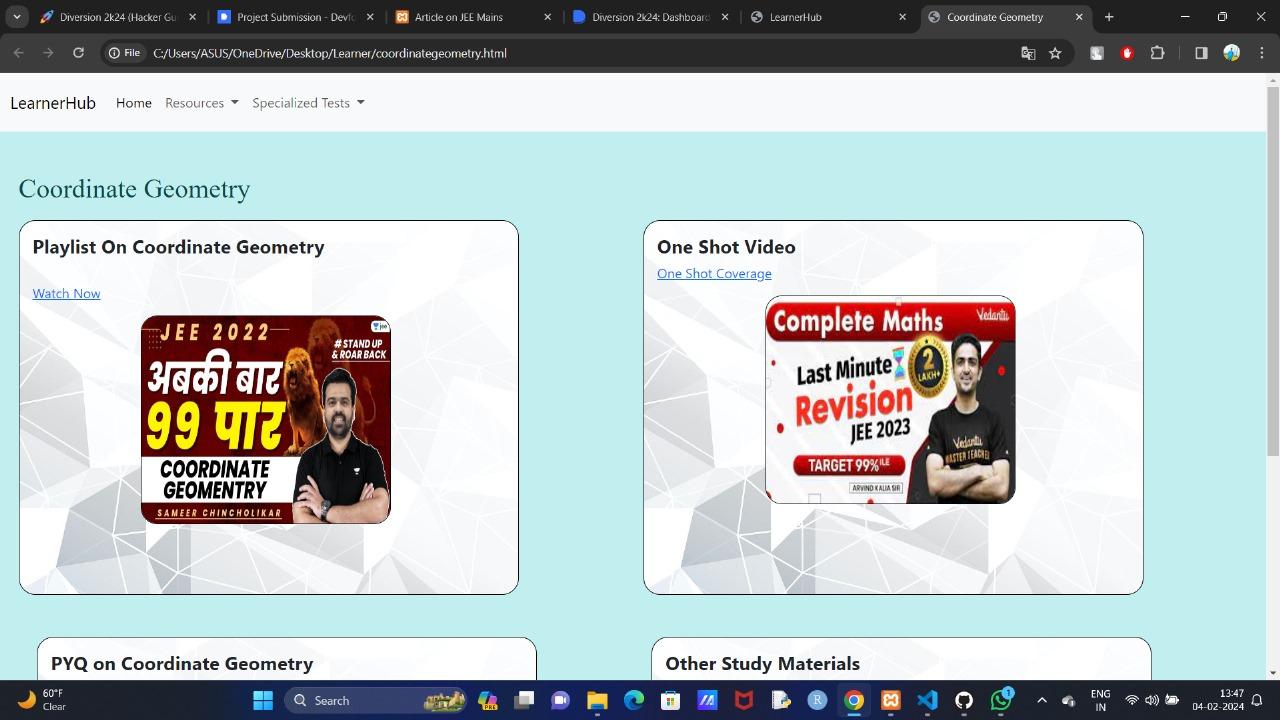The image size is (1280, 720).
Task: Click the JEE 2022 Coordinate Geometry thumbnail
Action: [x=266, y=419]
